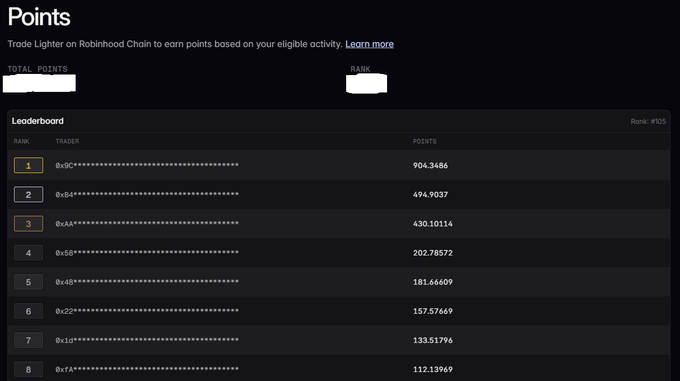Click the Rank #105 label in Leaderboard header
The width and height of the screenshot is (680, 381).
pos(648,121)
